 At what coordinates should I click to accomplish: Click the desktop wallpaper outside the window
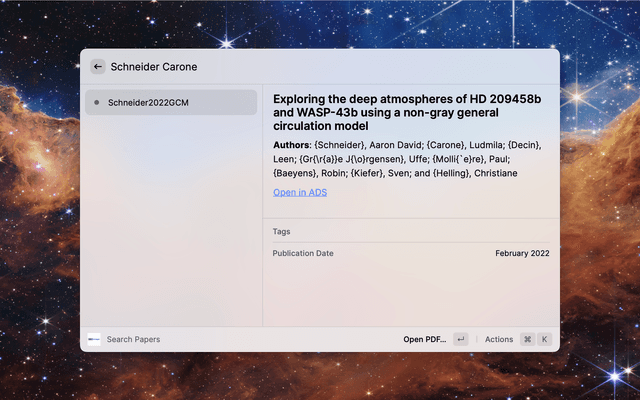tap(40, 200)
